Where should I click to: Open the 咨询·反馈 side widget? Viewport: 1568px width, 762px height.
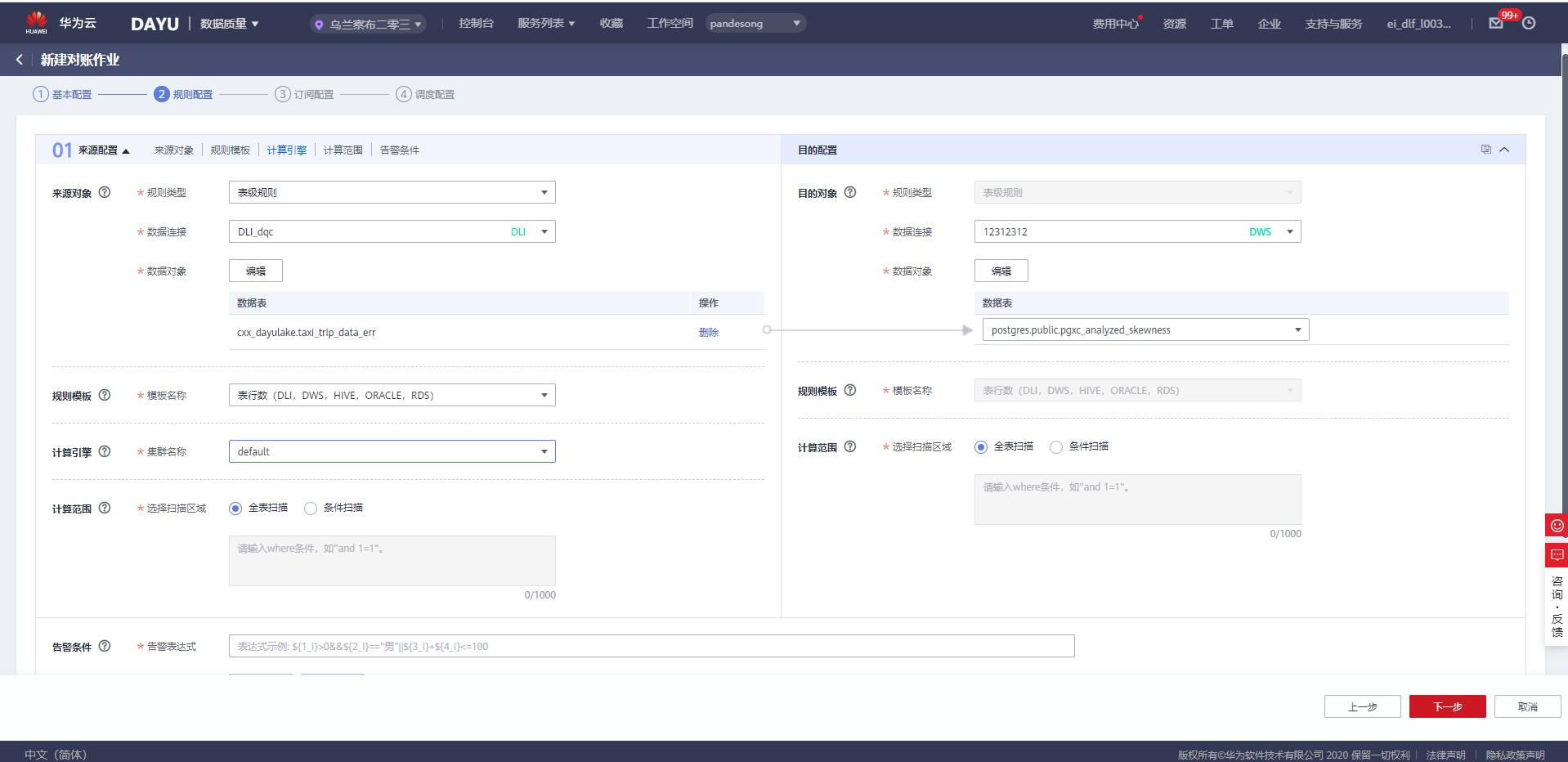[x=1557, y=607]
